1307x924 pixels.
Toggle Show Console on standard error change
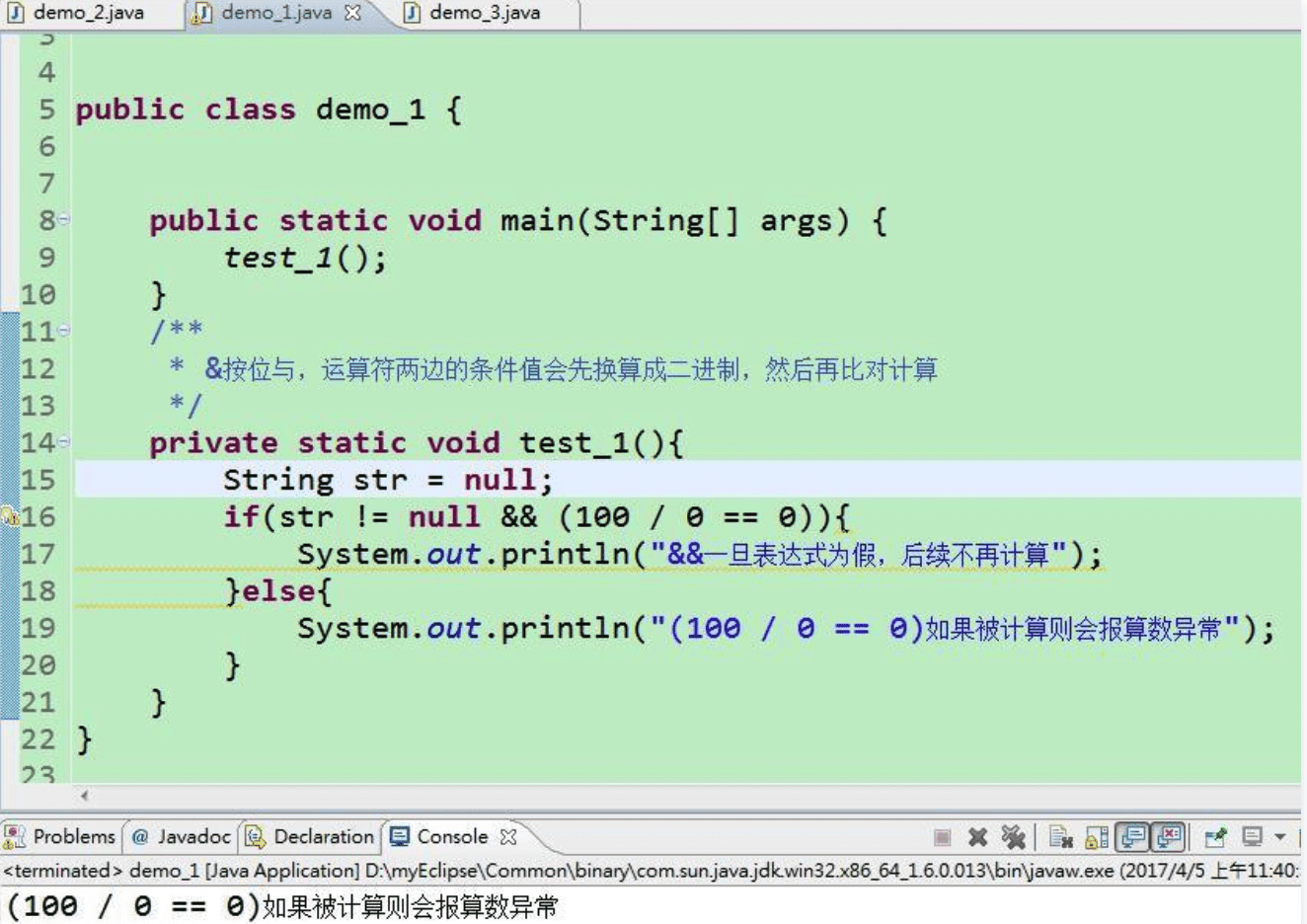[1169, 837]
